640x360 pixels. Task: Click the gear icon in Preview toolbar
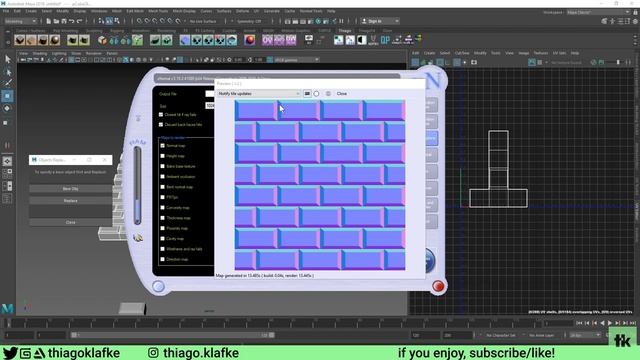[328, 93]
